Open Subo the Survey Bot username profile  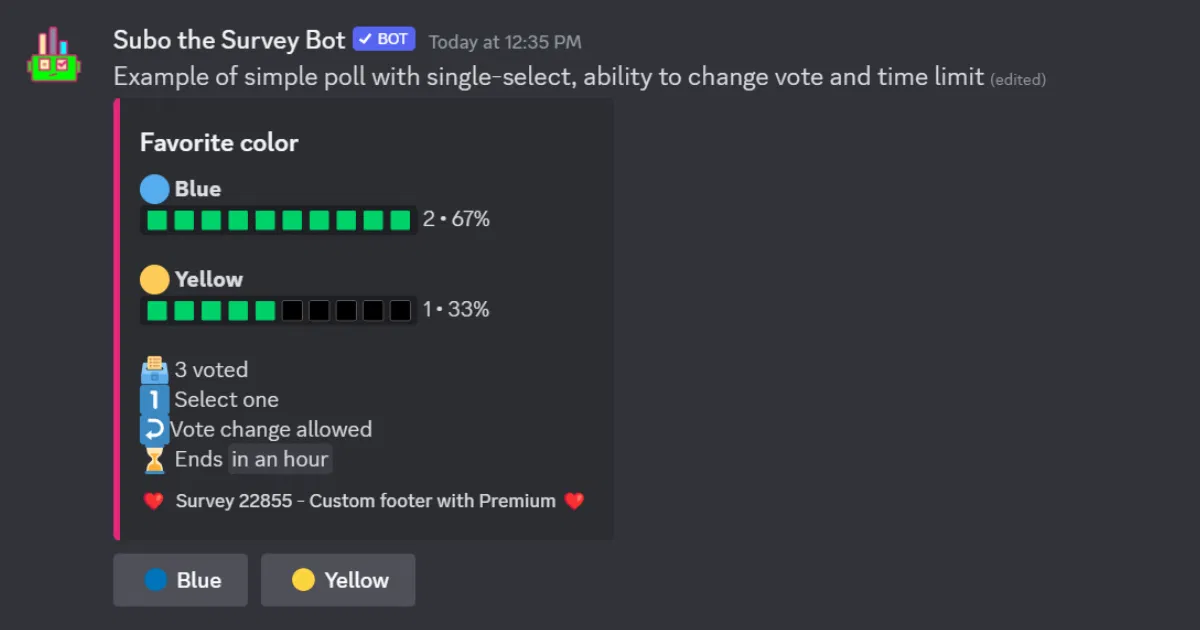(x=229, y=40)
